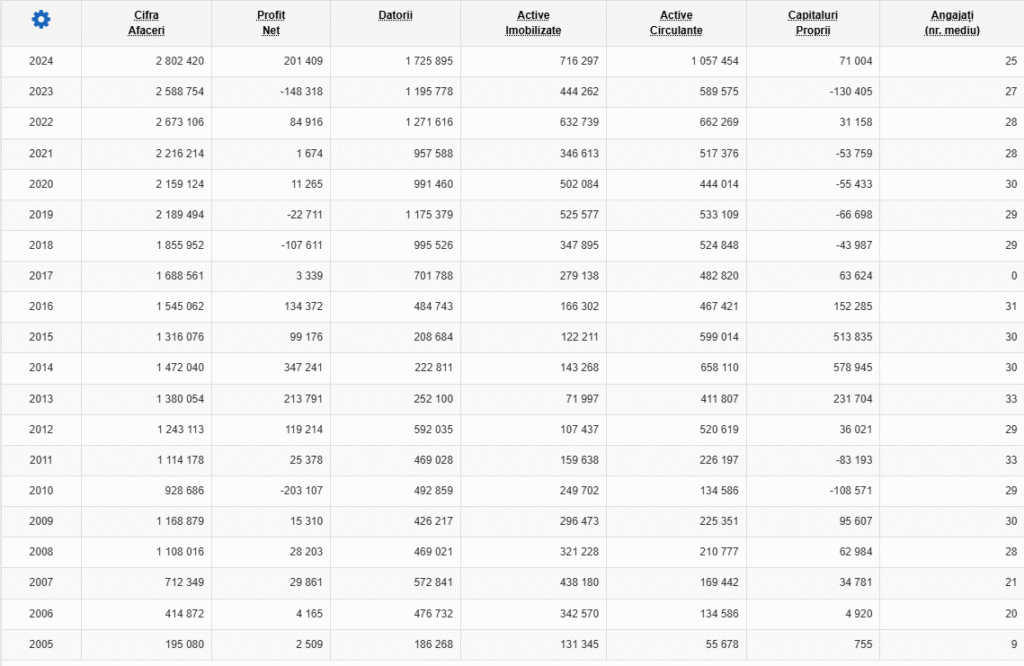Click the Active Circulante column header
The image size is (1024, 666).
pos(676,23)
